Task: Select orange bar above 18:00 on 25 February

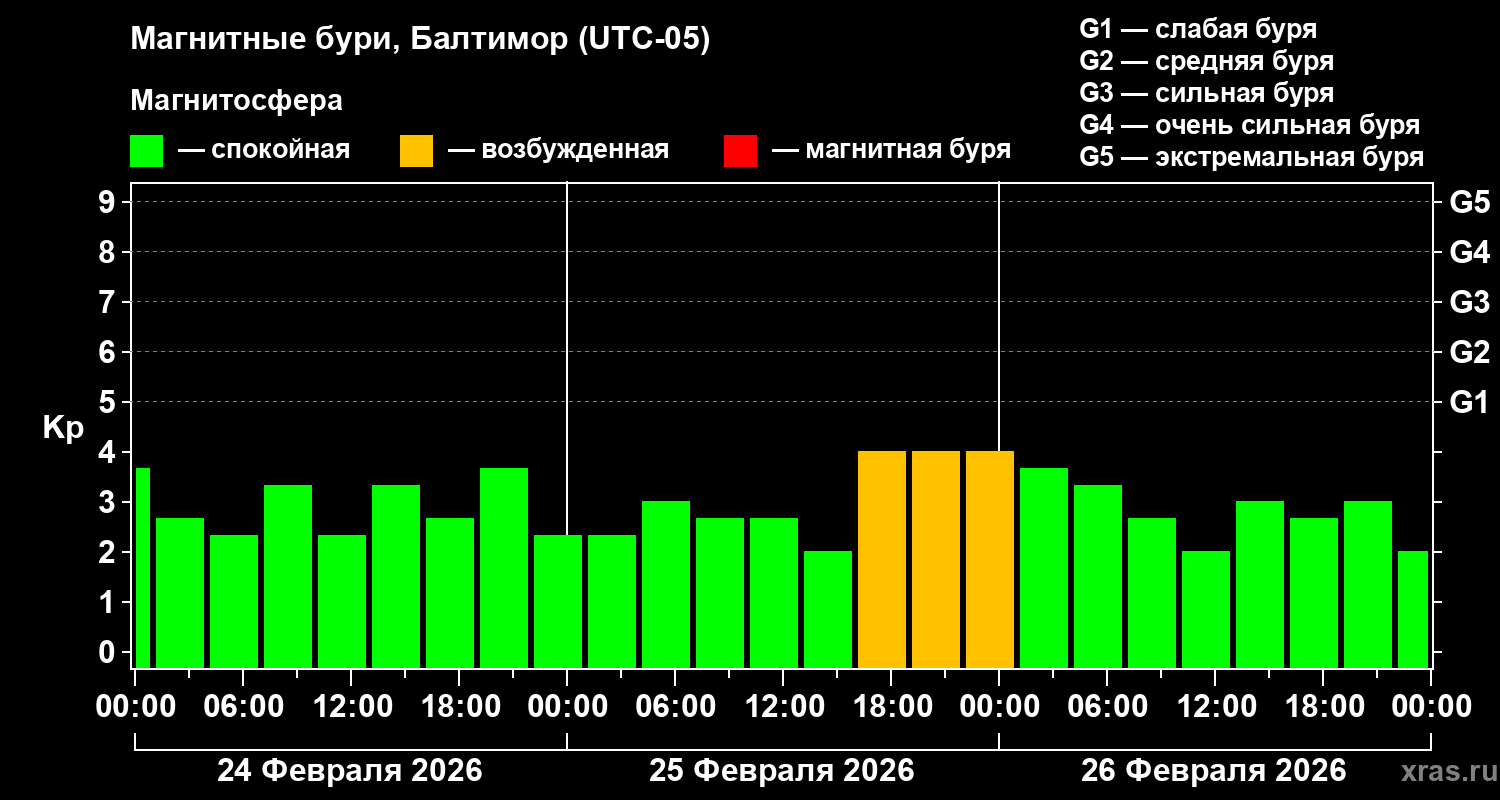Action: click(882, 559)
